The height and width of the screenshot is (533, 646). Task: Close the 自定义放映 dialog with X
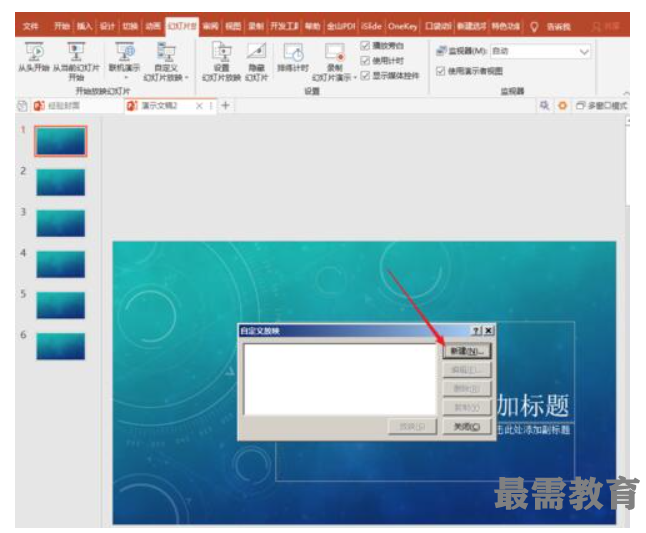point(488,330)
